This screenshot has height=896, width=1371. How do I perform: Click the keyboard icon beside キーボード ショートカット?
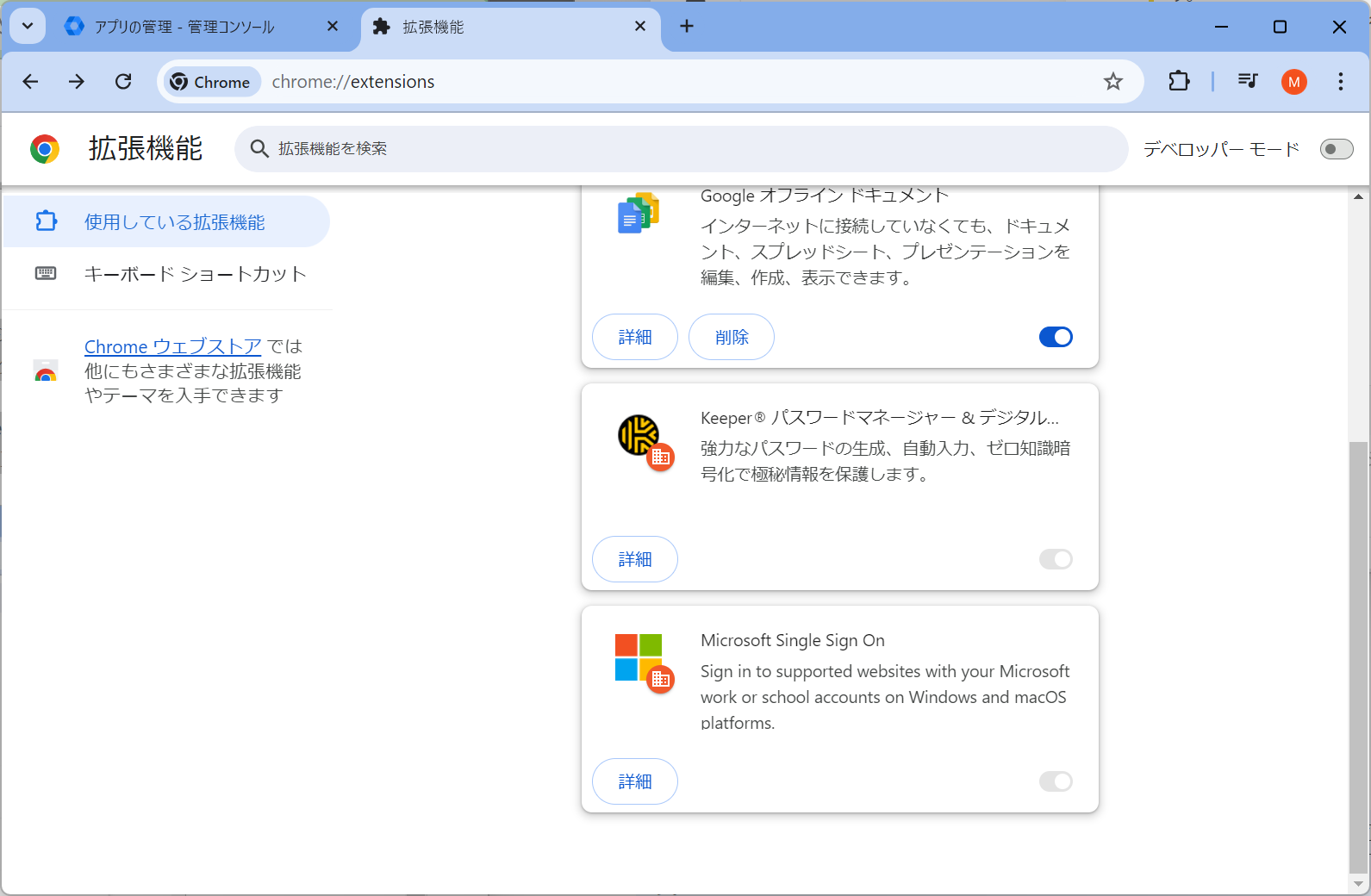tap(46, 274)
